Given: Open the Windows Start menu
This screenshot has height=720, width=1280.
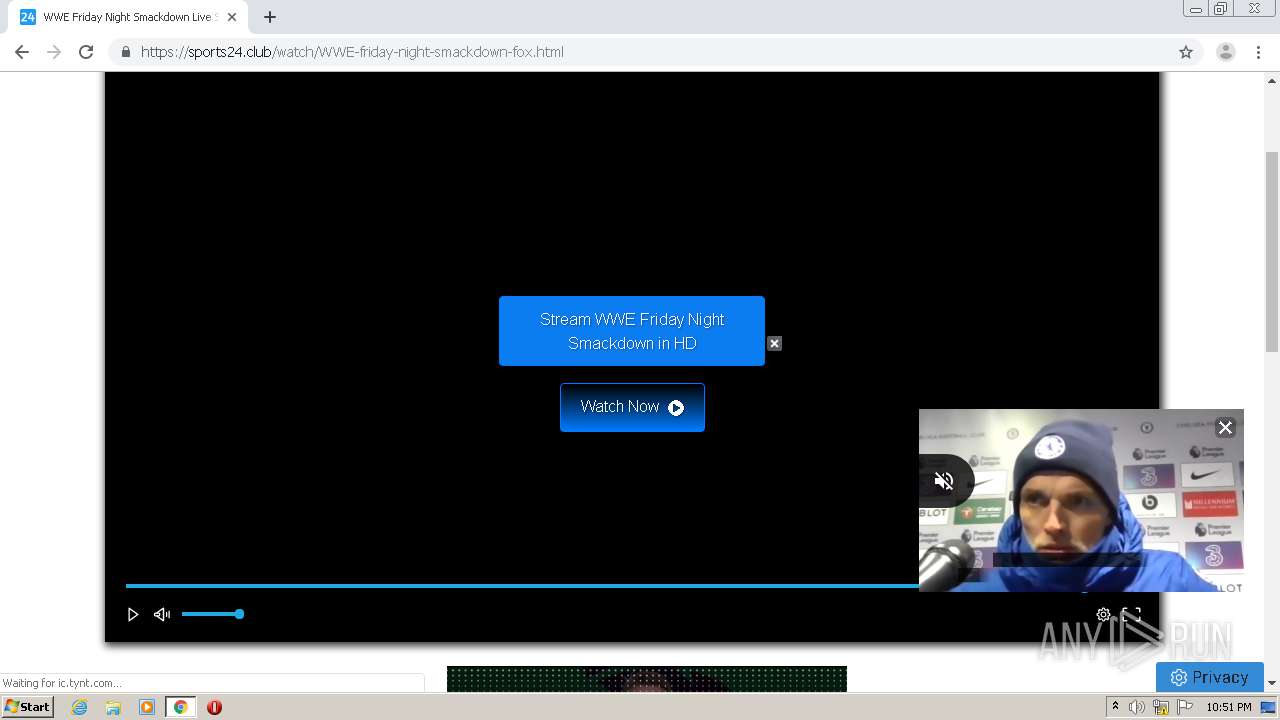Looking at the screenshot, I should (28, 707).
